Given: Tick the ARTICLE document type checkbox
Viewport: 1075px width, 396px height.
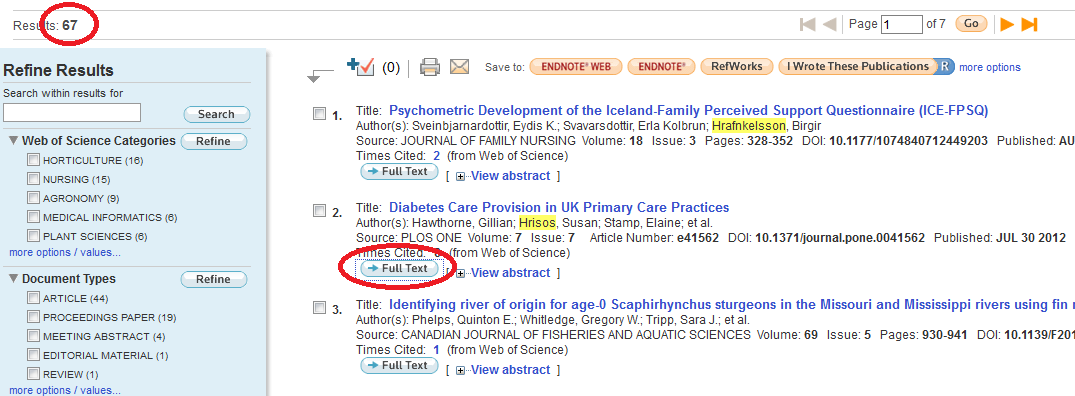Looking at the screenshot, I should (x=32, y=297).
